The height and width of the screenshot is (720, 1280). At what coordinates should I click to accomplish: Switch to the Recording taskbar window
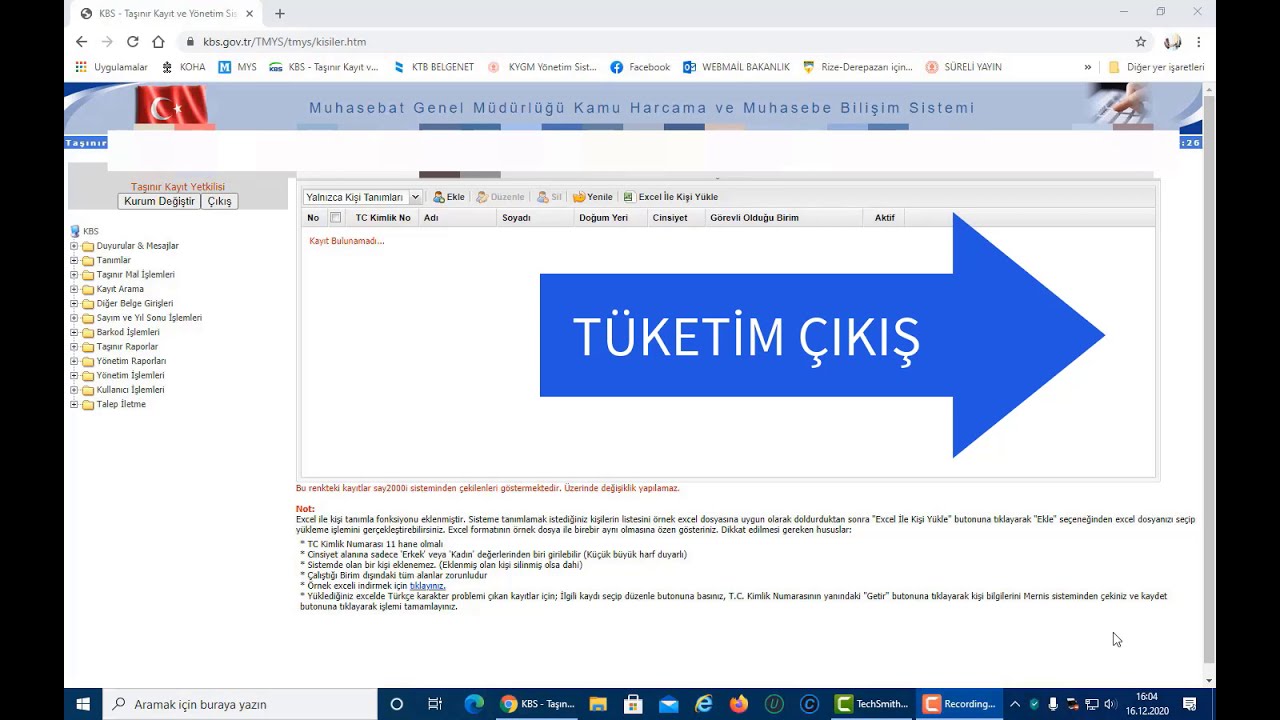pyautogui.click(x=959, y=704)
